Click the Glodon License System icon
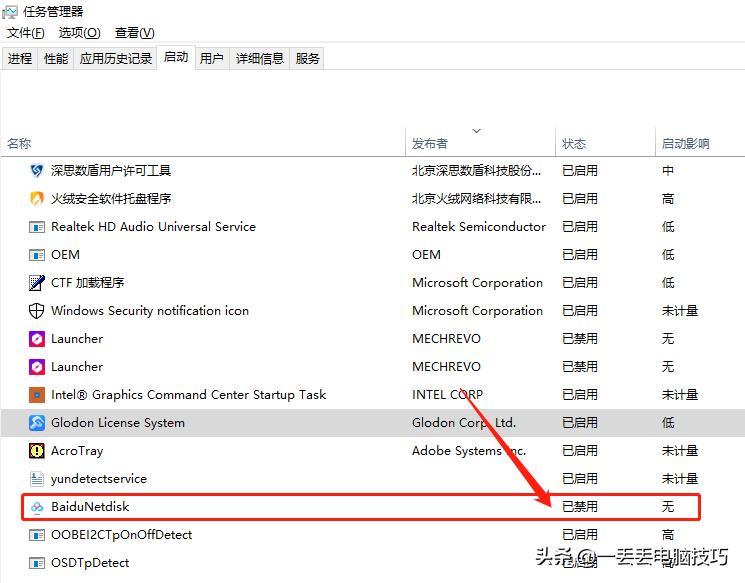 tap(37, 423)
